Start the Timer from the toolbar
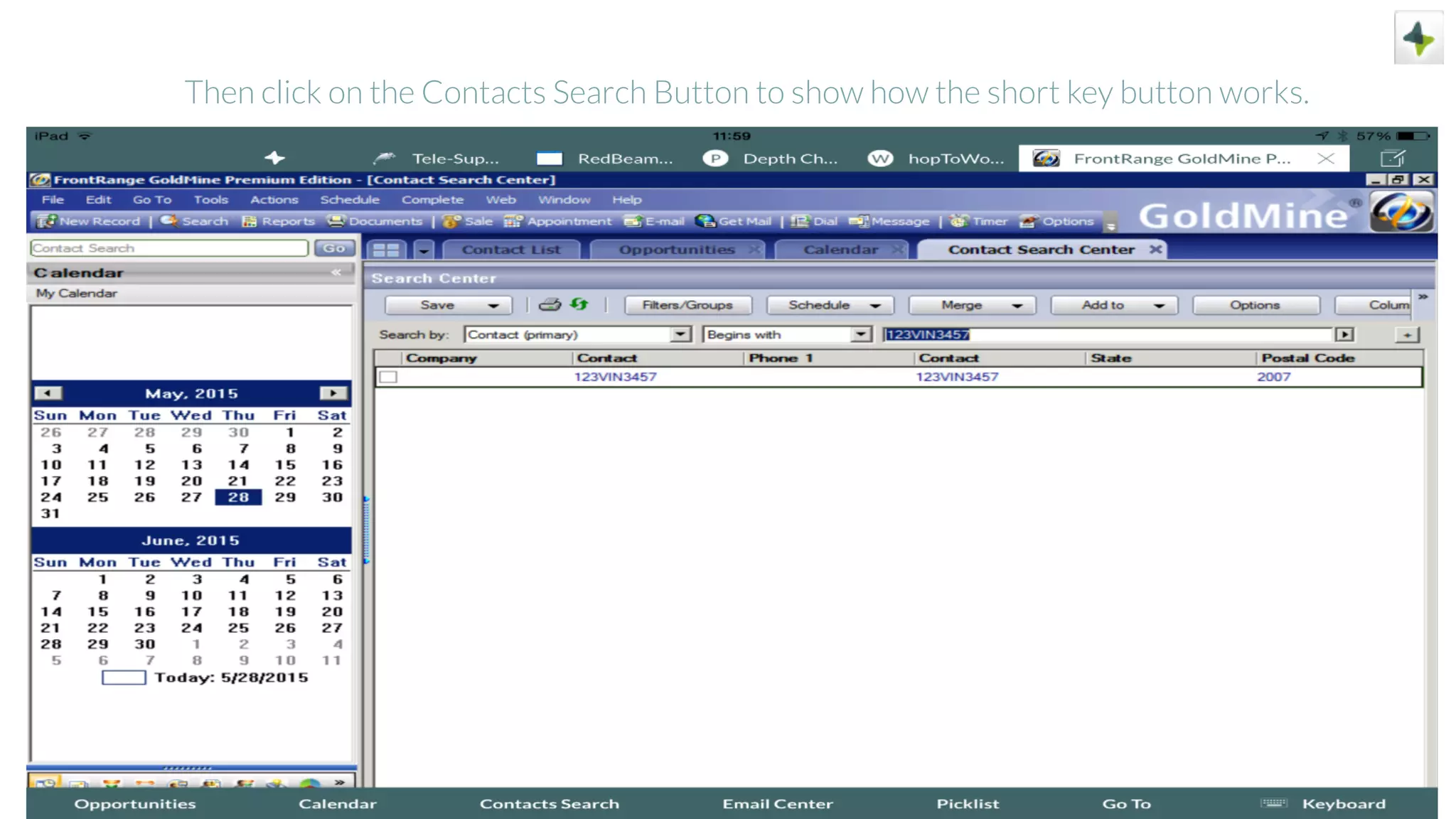The height and width of the screenshot is (819, 1456). [979, 221]
